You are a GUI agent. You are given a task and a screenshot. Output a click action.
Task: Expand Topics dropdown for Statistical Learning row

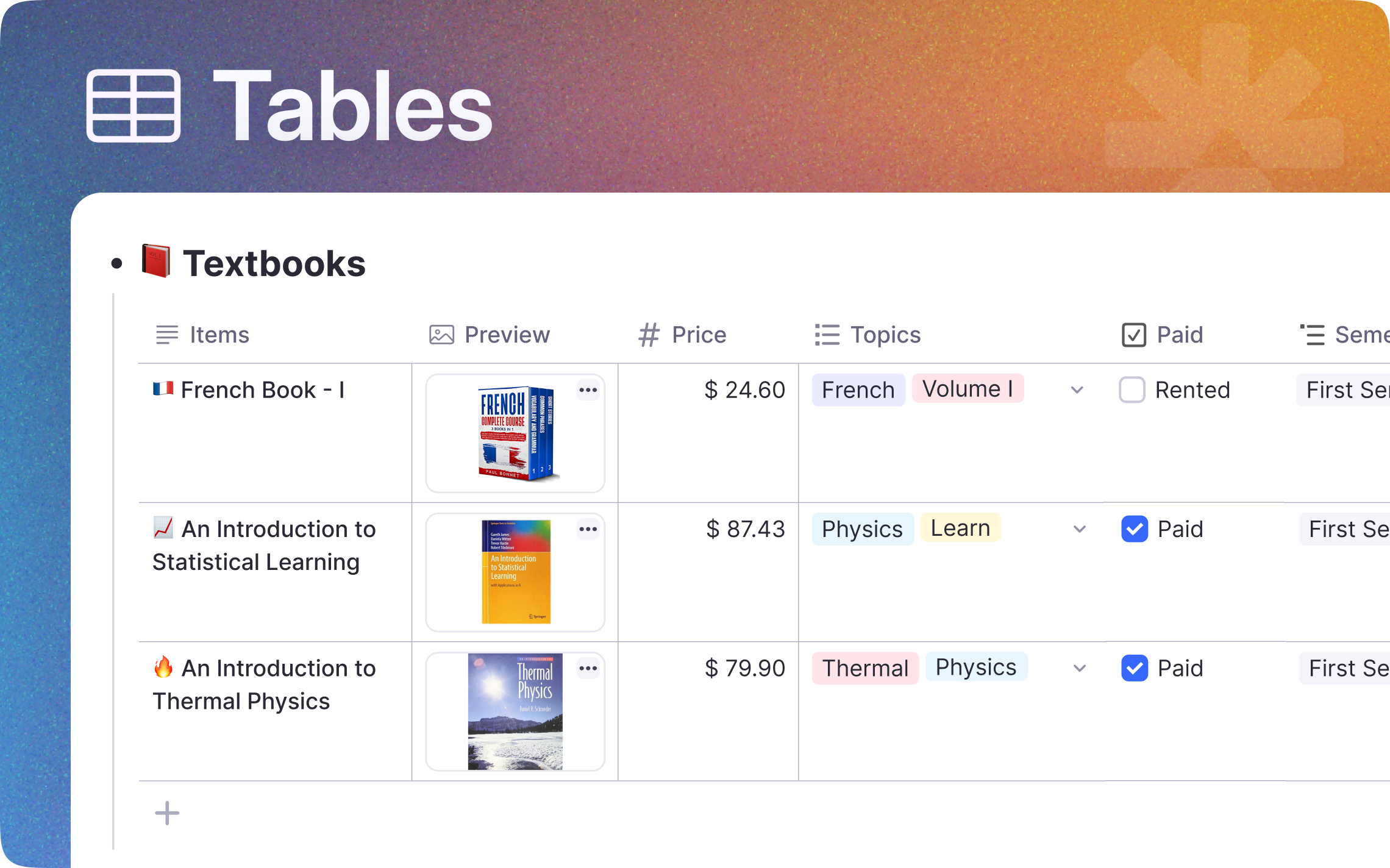1080,529
